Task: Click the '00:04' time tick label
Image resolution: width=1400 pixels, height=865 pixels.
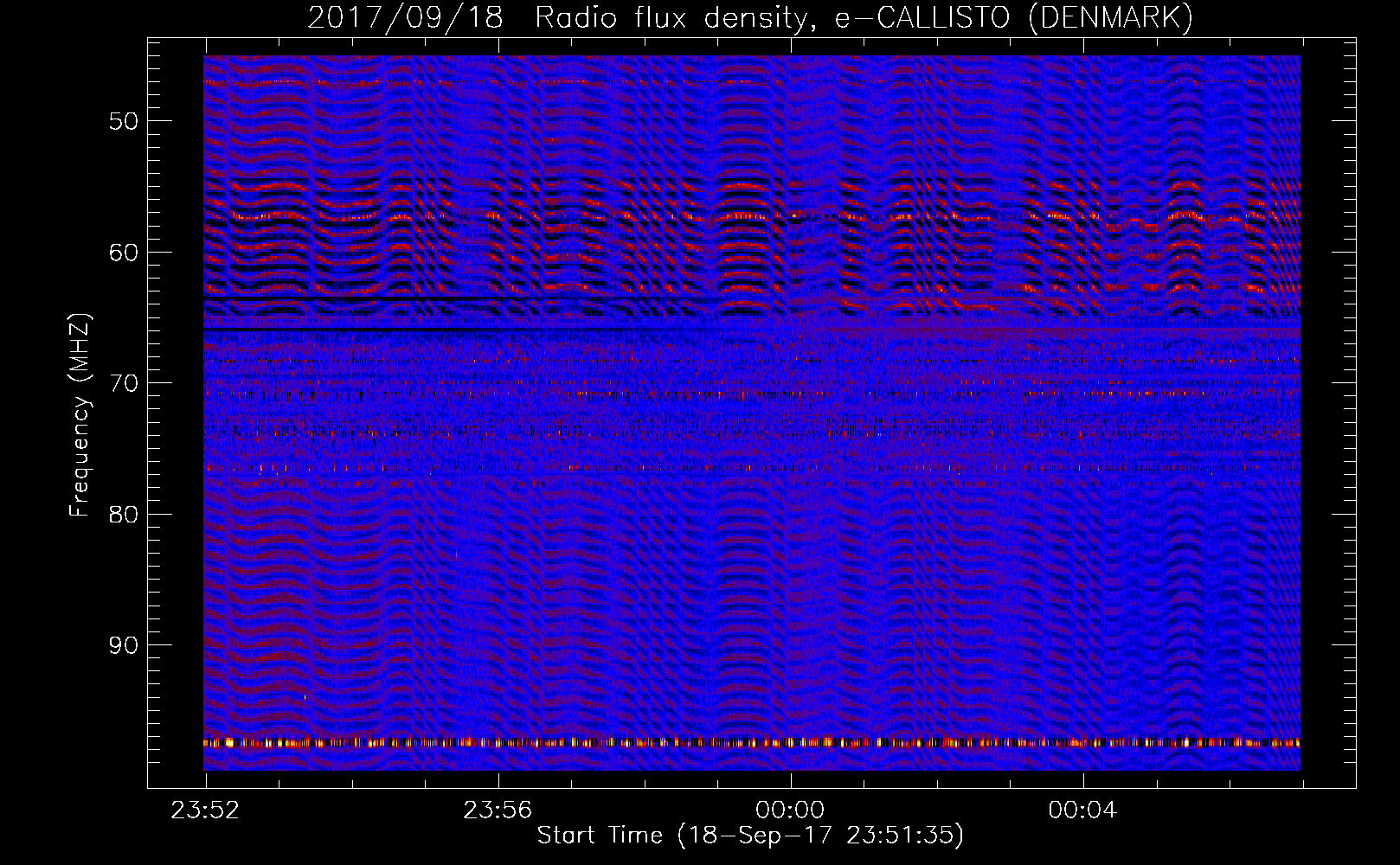Action: pyautogui.click(x=1082, y=811)
